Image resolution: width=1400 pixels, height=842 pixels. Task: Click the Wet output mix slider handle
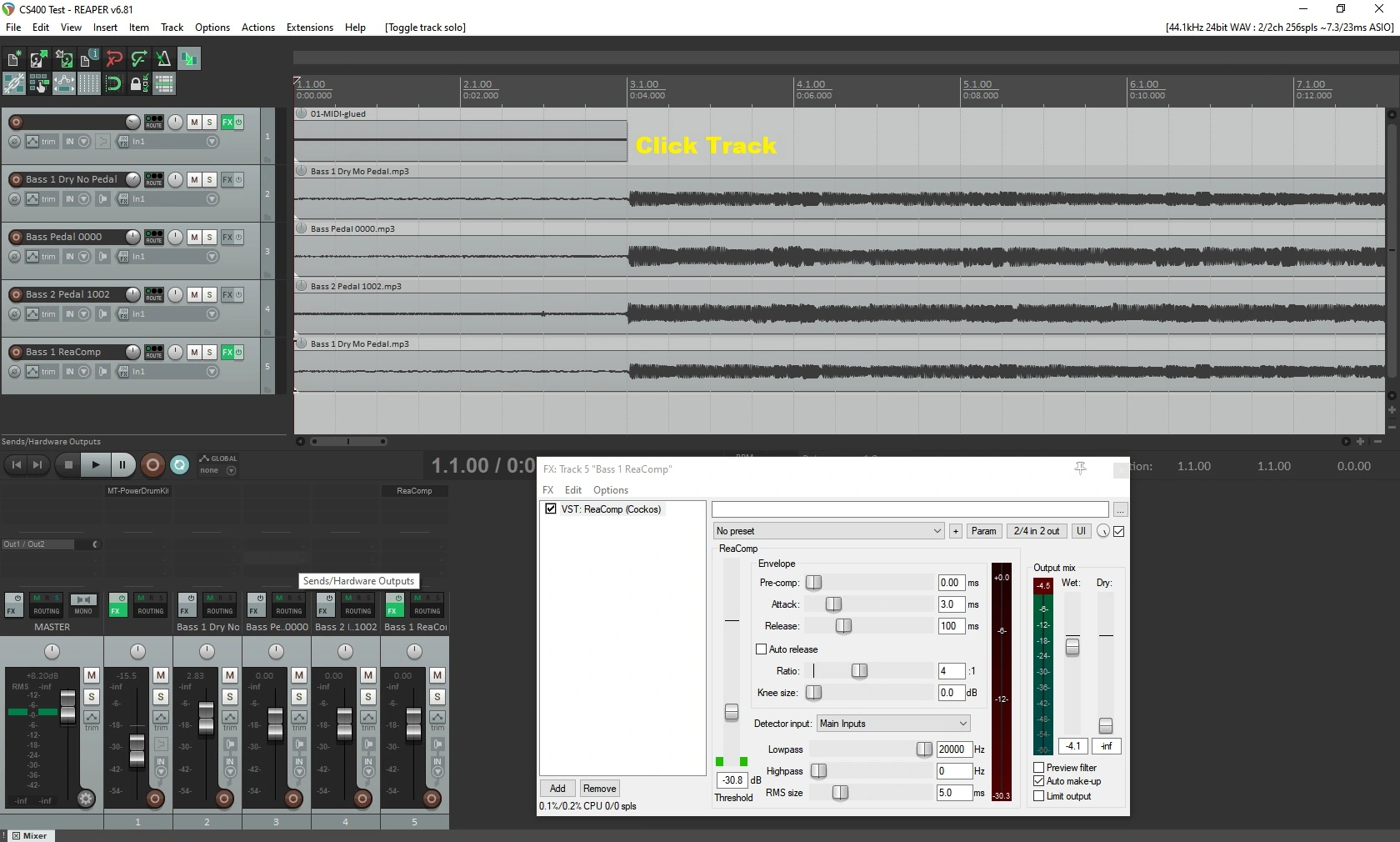(1072, 646)
